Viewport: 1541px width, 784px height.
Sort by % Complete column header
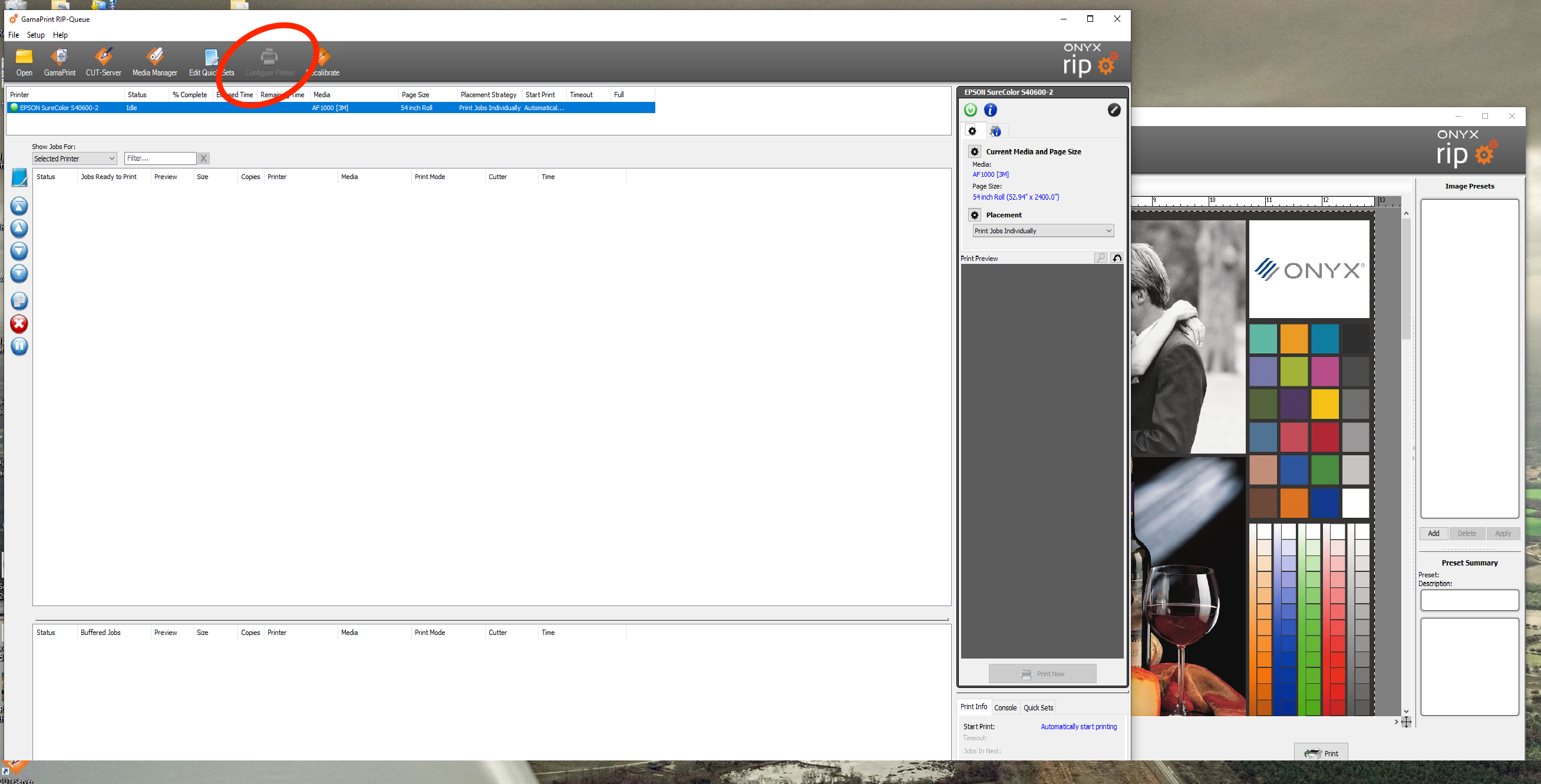pos(190,94)
